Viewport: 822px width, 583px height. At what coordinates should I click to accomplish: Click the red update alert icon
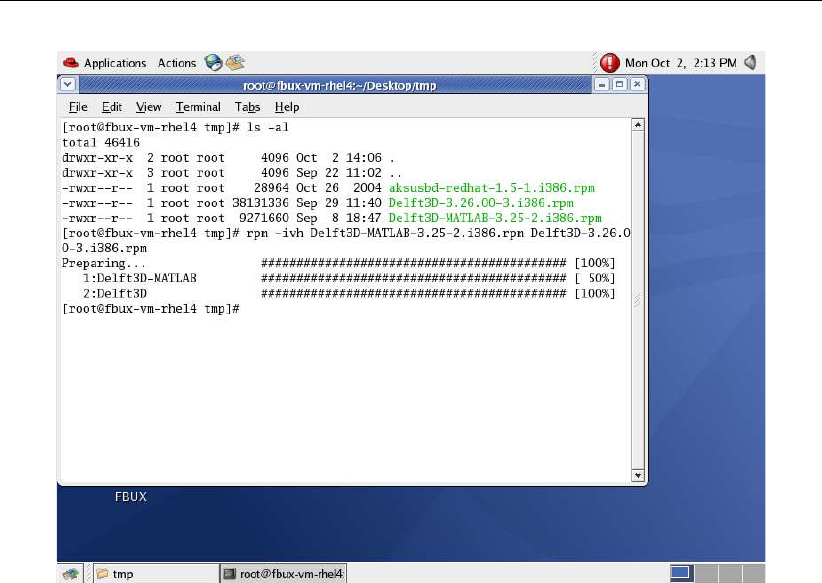coord(609,63)
